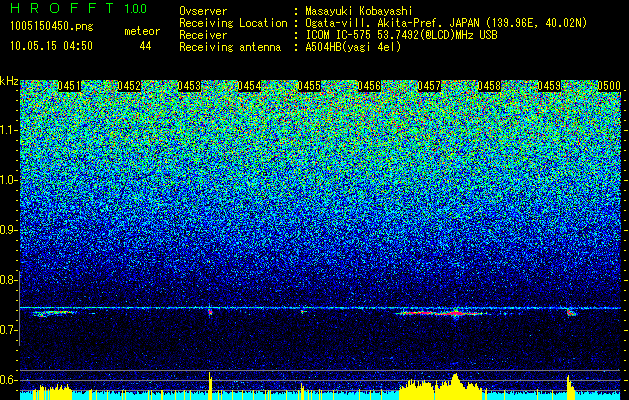Click the antenna A504HB(yagi 4el) text
This screenshot has width=629, height=400.
[x=353, y=47]
